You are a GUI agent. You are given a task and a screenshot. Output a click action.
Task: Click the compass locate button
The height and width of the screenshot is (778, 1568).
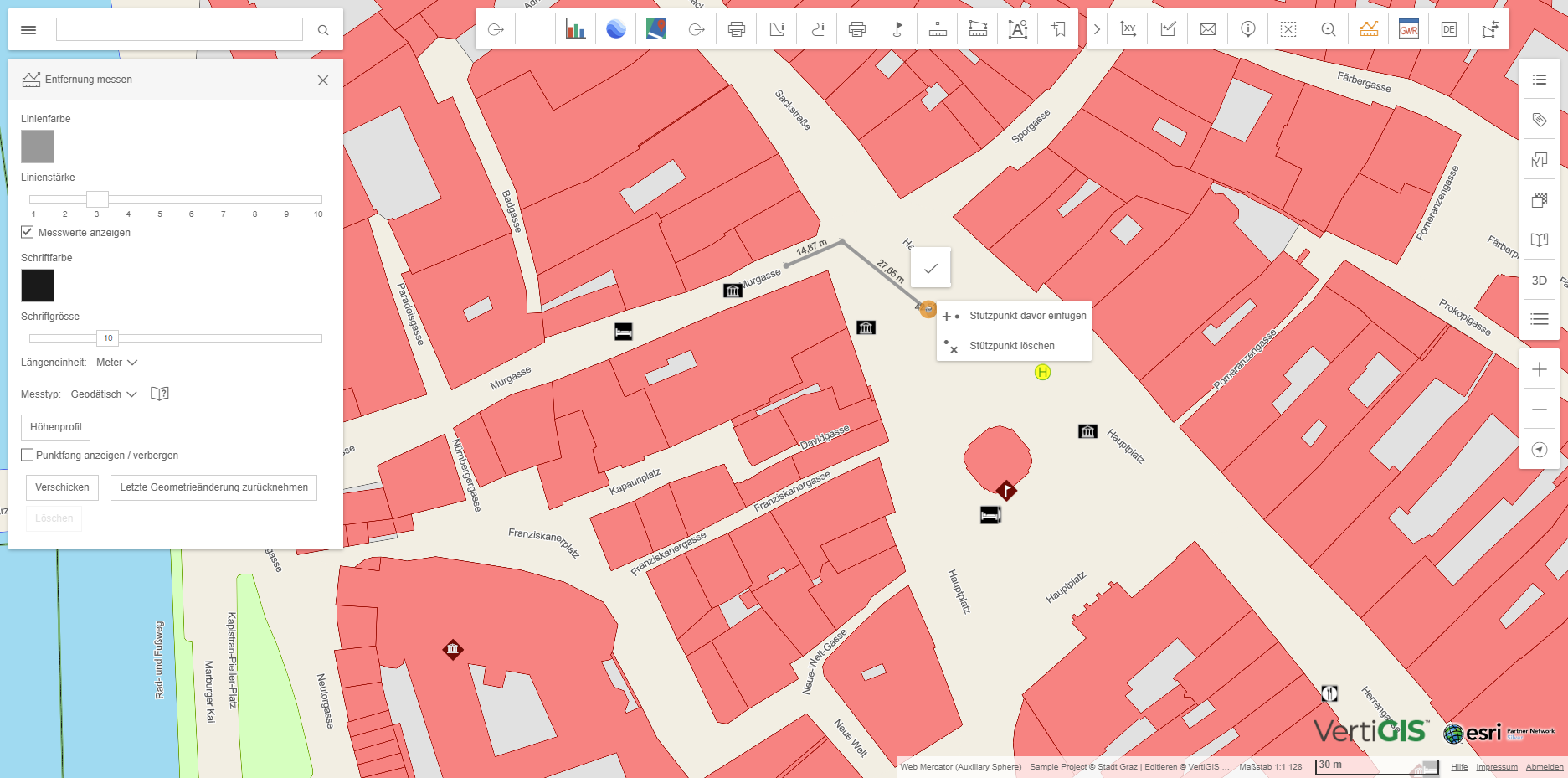[x=1540, y=450]
